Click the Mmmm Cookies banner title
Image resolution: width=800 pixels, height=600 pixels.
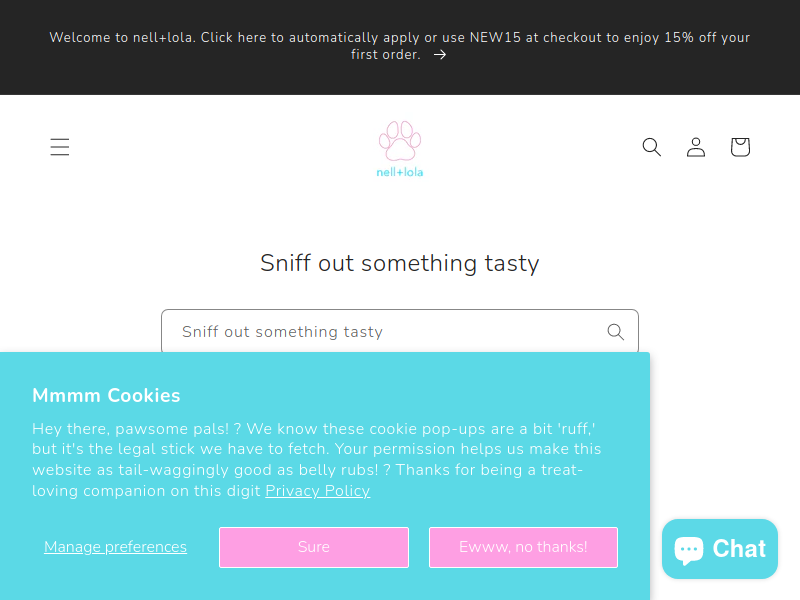tap(106, 395)
